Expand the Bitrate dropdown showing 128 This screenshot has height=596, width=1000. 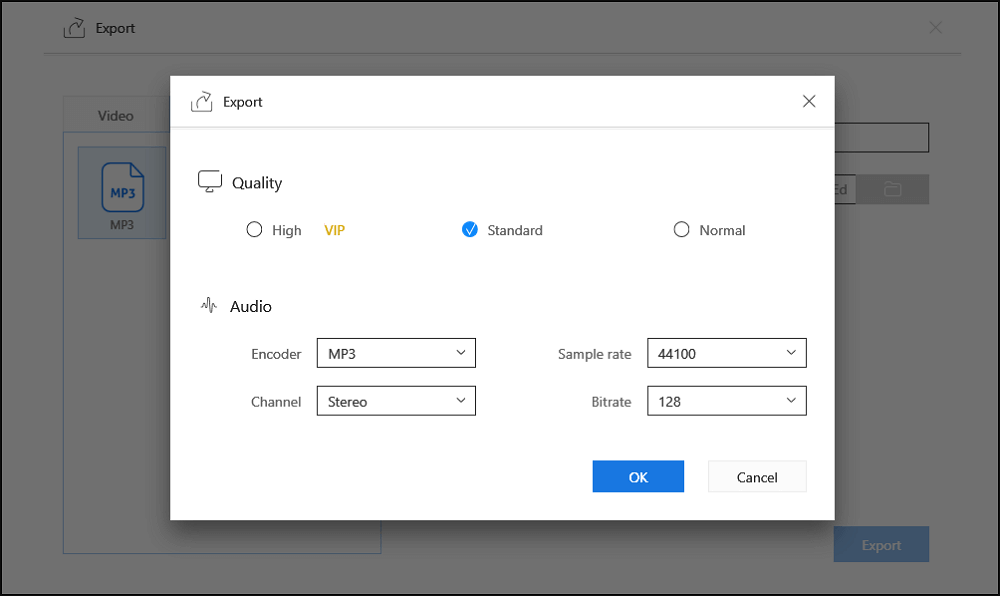pyautogui.click(x=726, y=401)
